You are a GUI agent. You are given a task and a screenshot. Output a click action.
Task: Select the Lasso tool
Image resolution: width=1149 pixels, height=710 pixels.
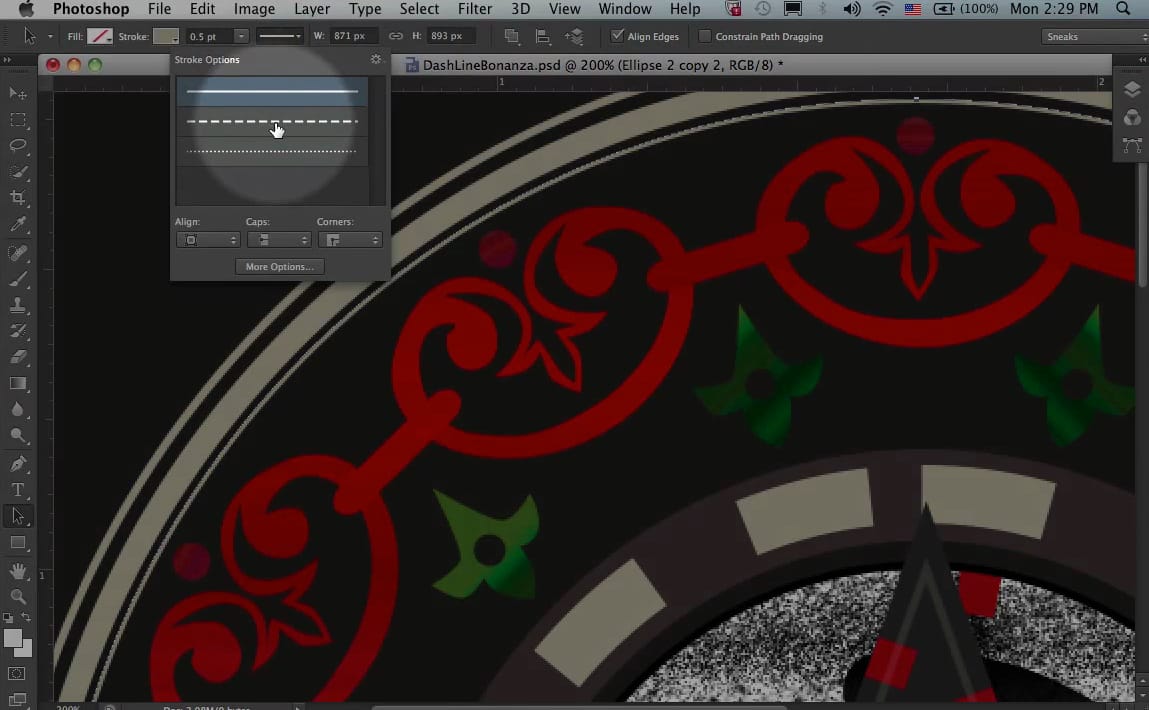pyautogui.click(x=18, y=145)
